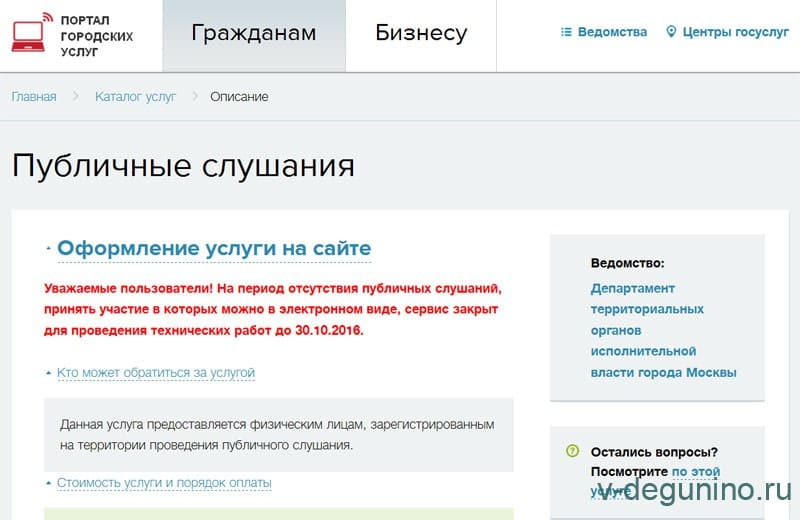Open the Центры госуслуг link
This screenshot has width=800, height=520.
click(735, 32)
